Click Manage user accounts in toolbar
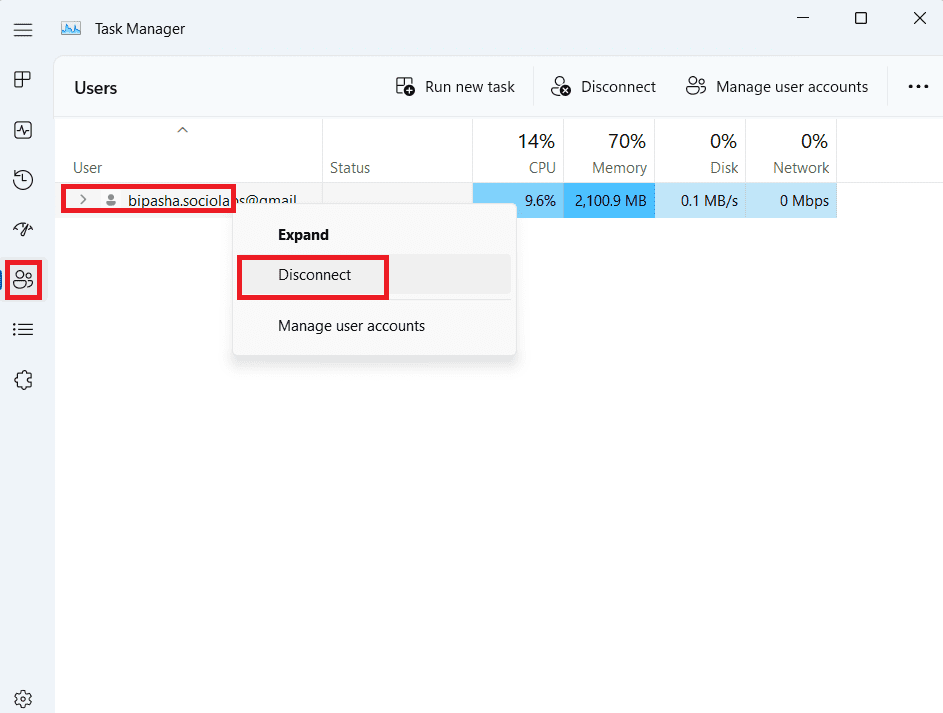 (777, 87)
